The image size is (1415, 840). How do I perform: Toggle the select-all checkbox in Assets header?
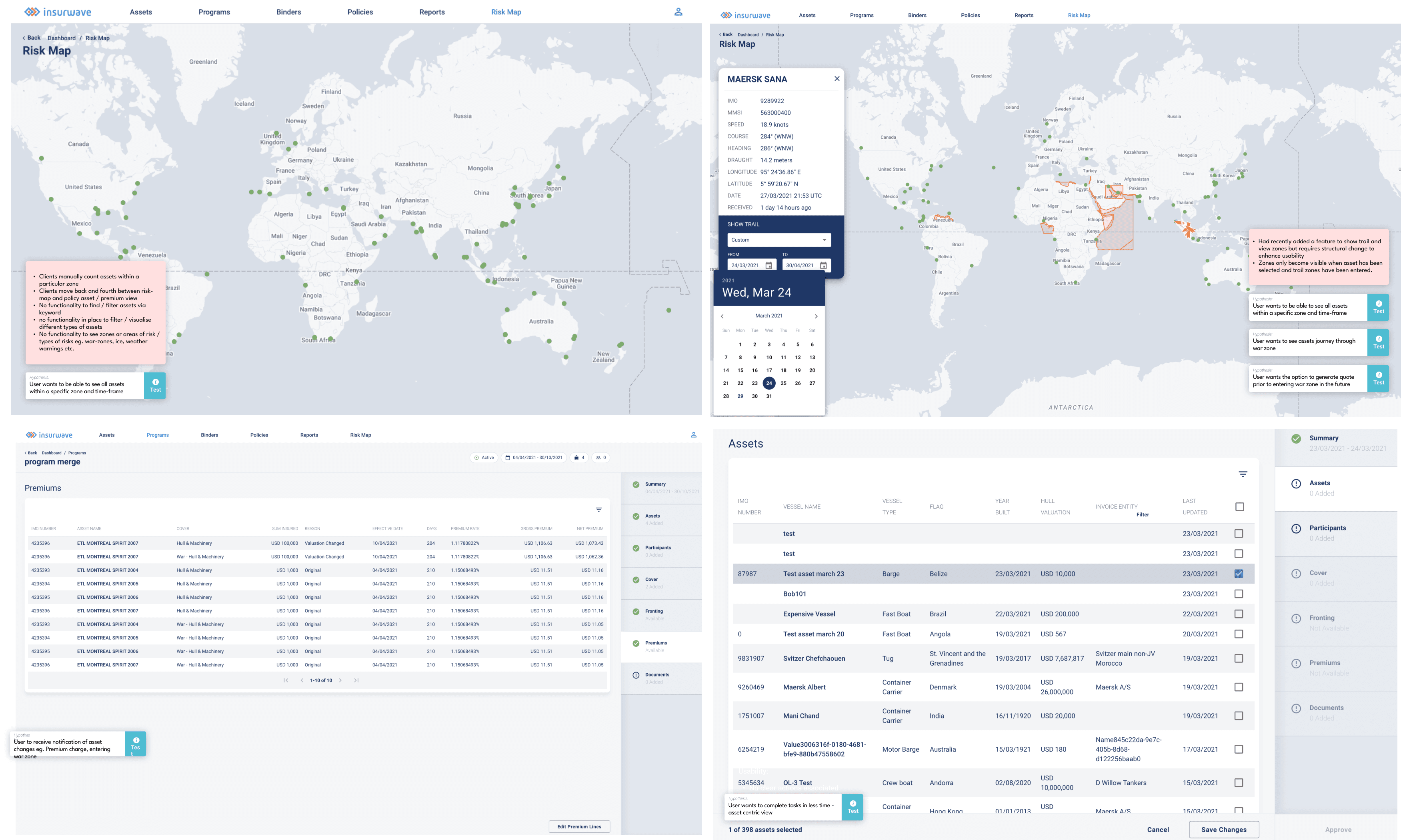coord(1239,507)
